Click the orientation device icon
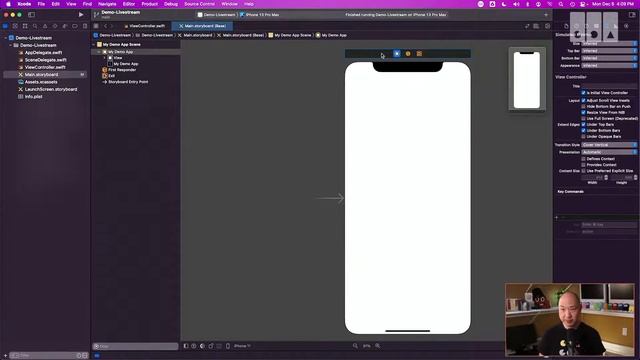Image resolution: width=640 pixels, height=360 pixels. pyautogui.click(x=211, y=346)
